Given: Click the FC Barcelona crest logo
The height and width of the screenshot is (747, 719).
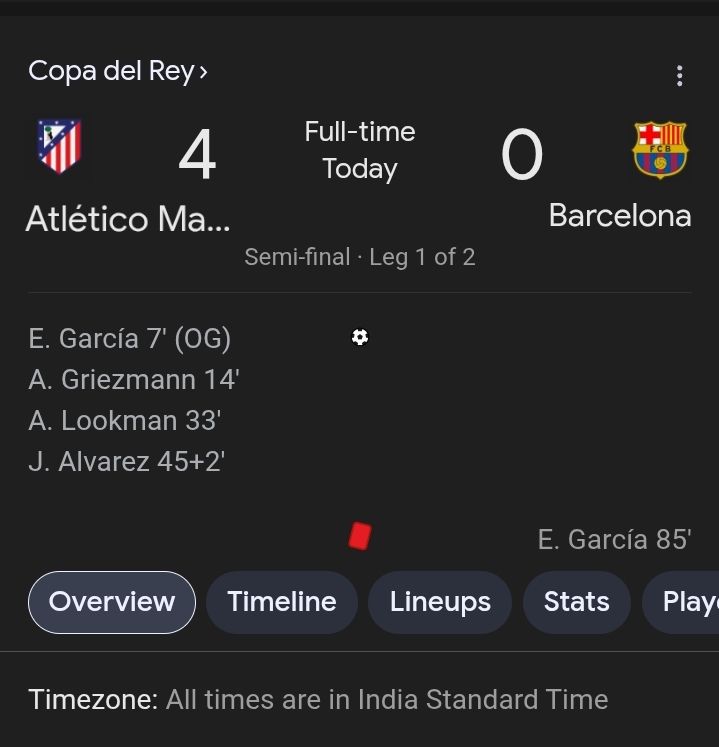Looking at the screenshot, I should [x=660, y=150].
